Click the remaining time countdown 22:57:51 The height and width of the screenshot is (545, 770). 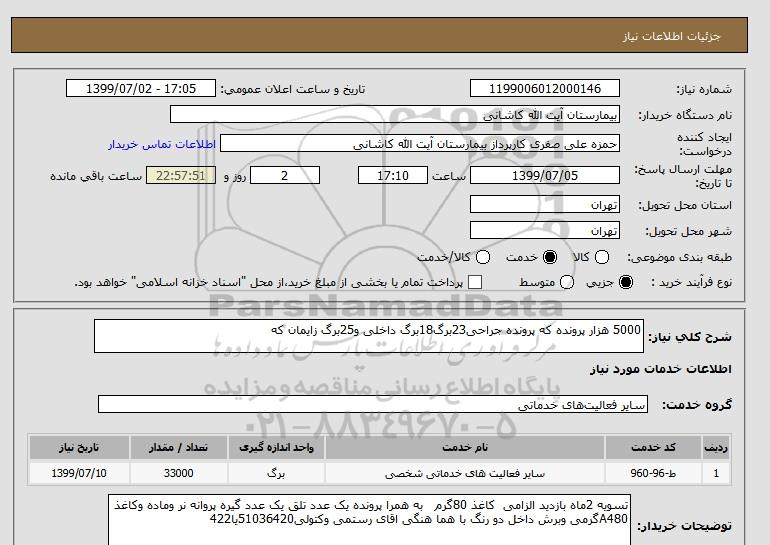181,175
